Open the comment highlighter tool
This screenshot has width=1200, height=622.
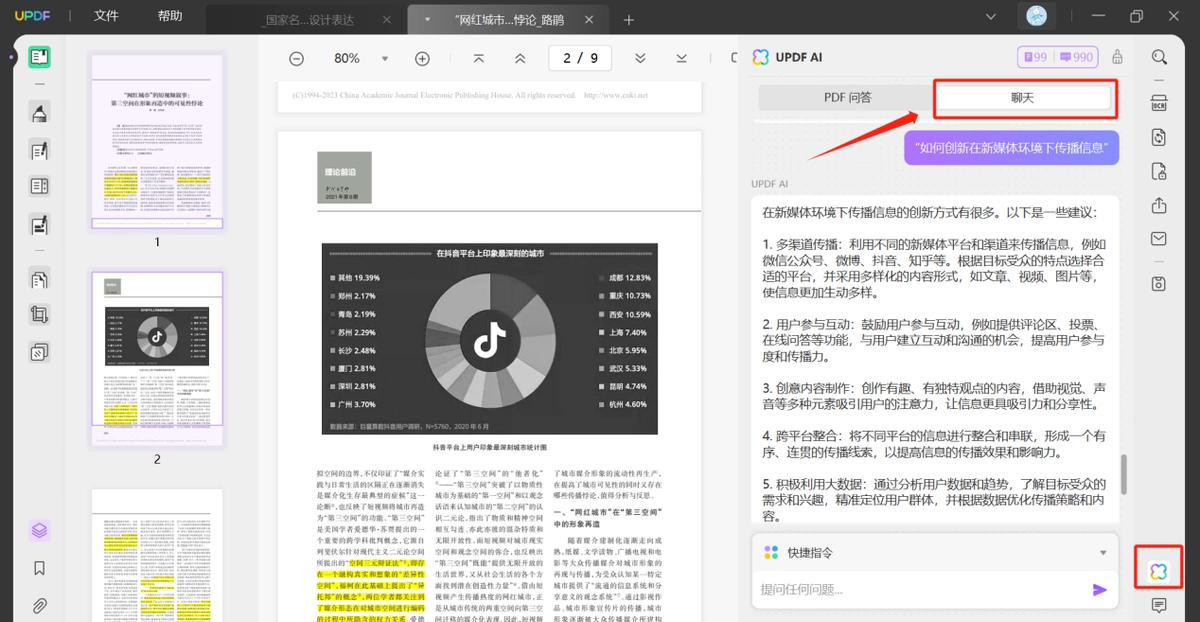coord(39,113)
